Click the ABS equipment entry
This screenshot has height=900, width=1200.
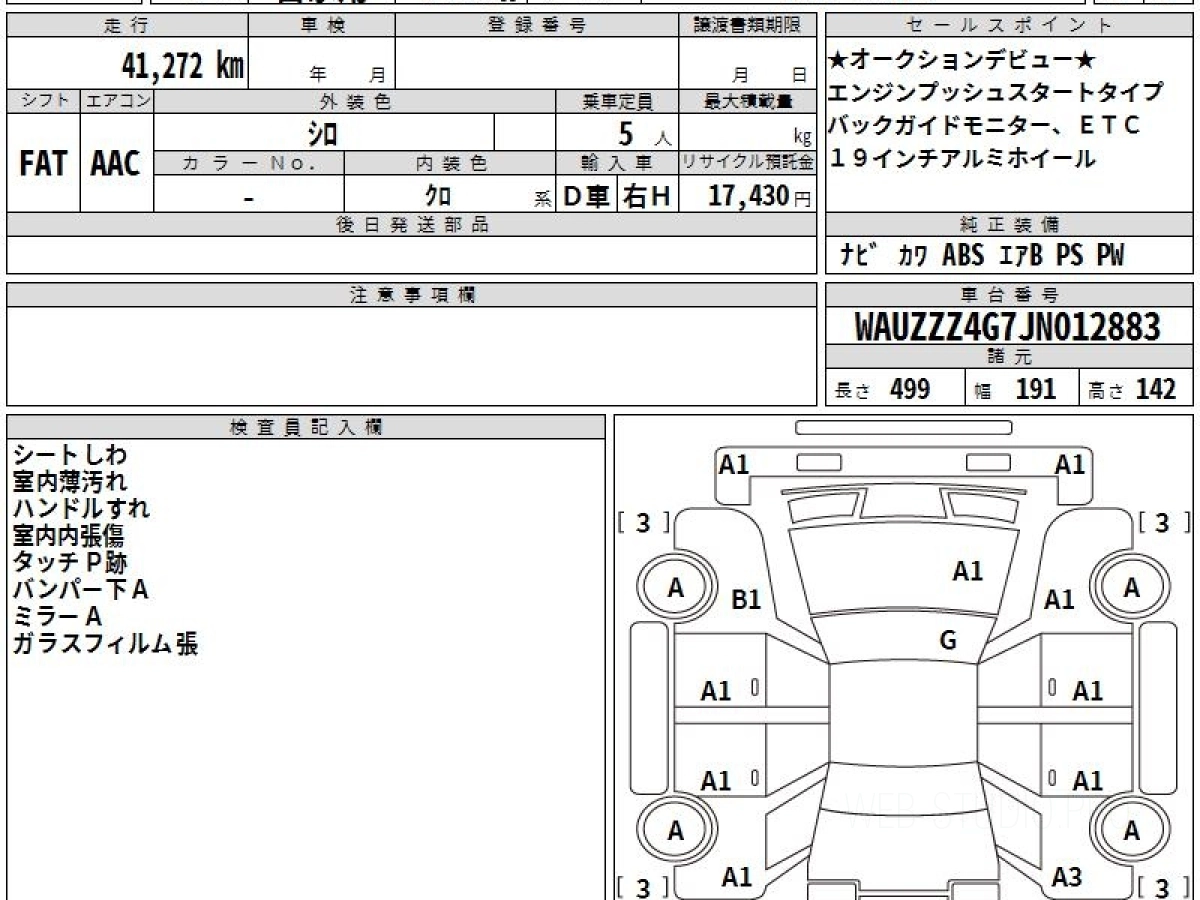point(963,256)
